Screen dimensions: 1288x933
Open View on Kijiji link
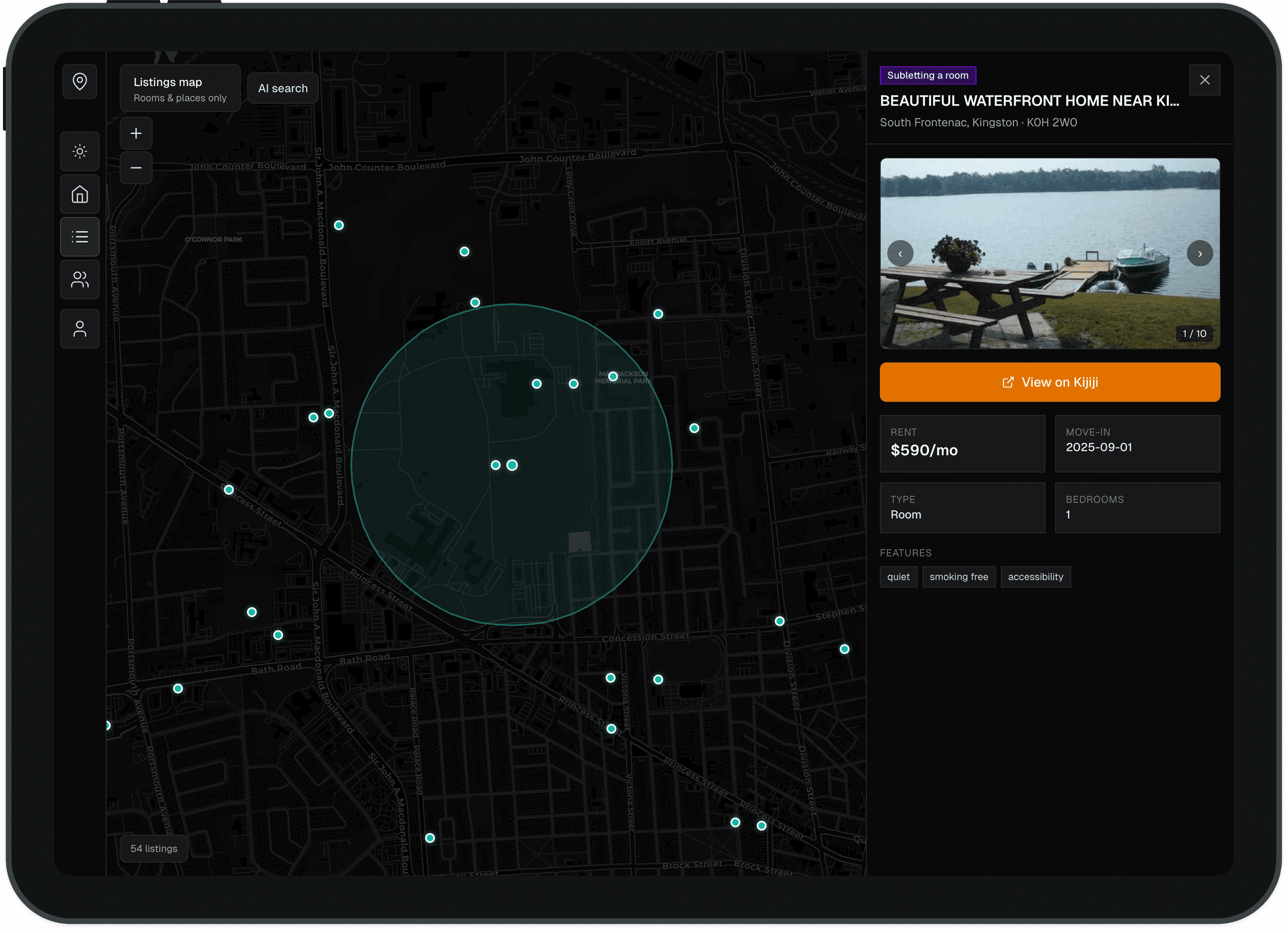1050,382
